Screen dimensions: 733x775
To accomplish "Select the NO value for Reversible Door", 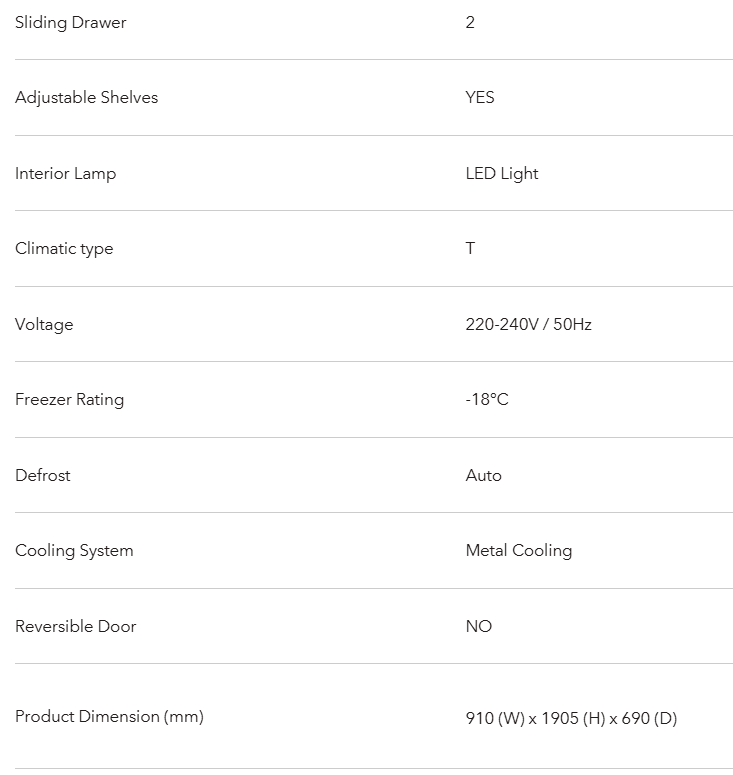I will pyautogui.click(x=479, y=626).
